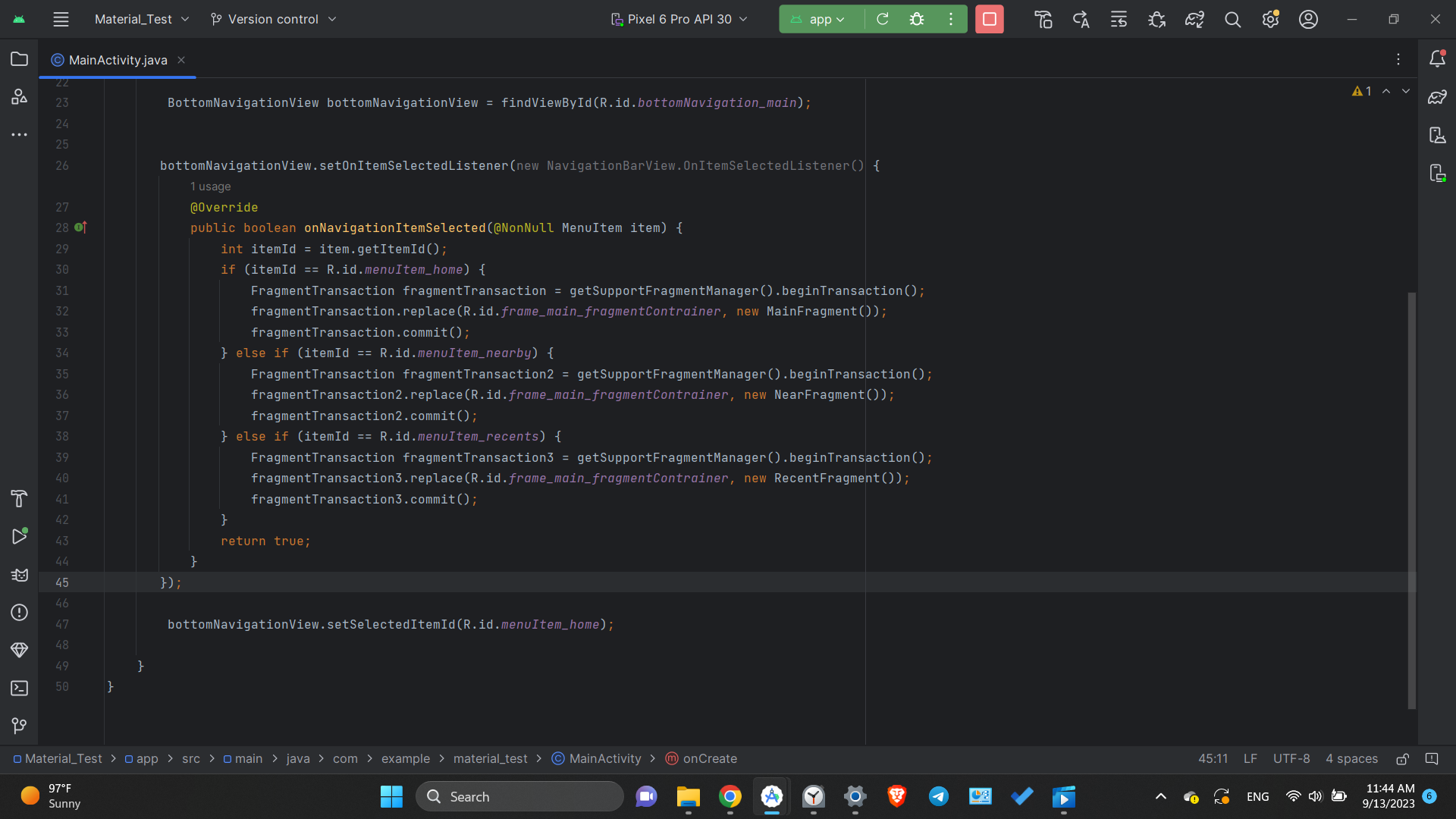Open the Problems tool window
Viewport: 1456px width, 819px height.
[x=19, y=612]
